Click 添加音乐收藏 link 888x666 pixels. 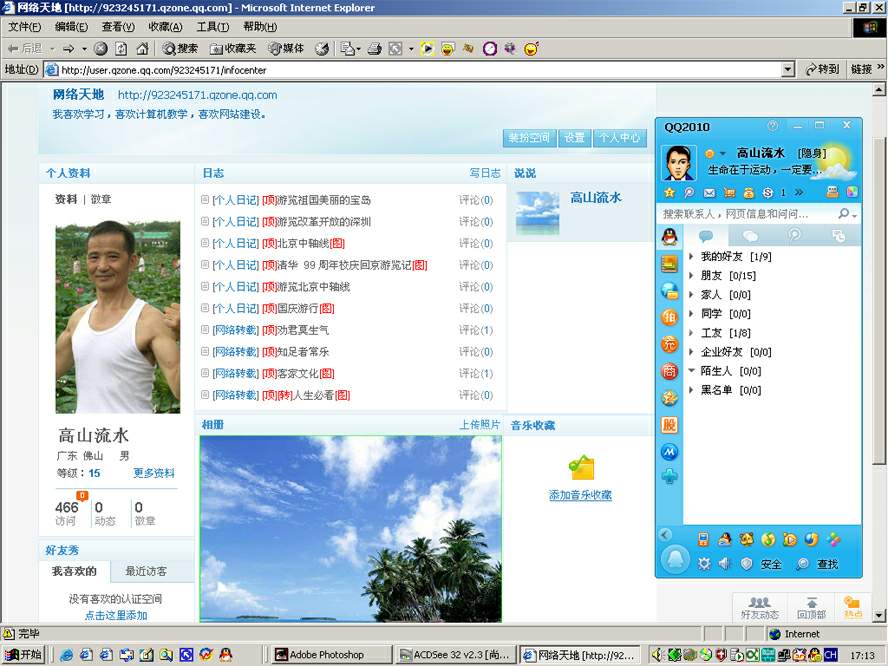coord(580,495)
